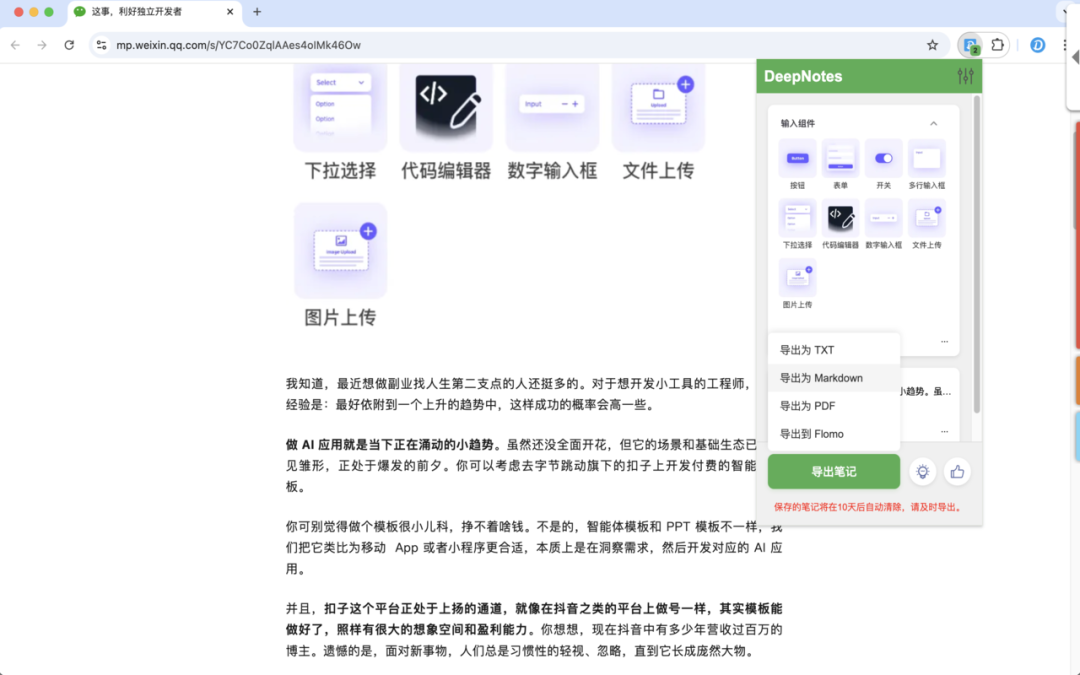The height and width of the screenshot is (675, 1080).
Task: Open DeepNotes settings sliders icon
Action: pyautogui.click(x=965, y=76)
